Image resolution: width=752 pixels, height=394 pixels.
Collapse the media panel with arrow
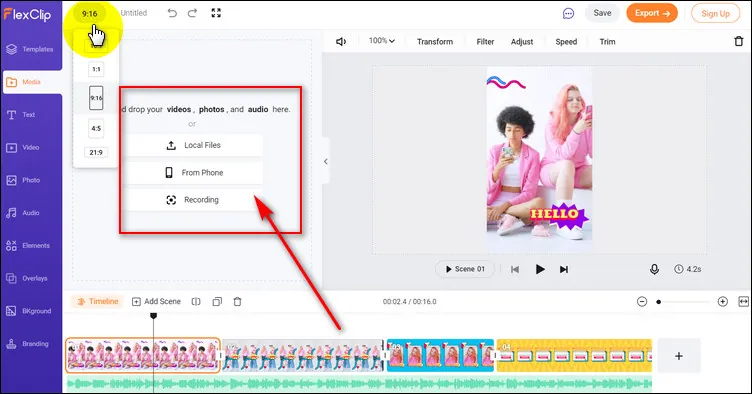pyautogui.click(x=326, y=162)
